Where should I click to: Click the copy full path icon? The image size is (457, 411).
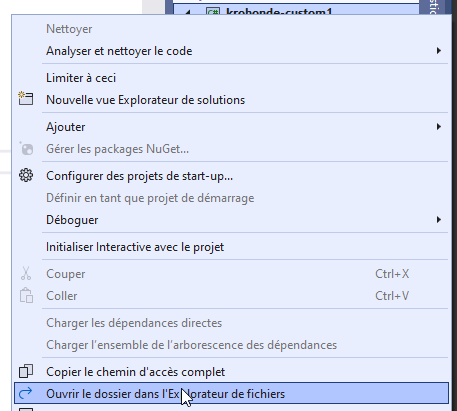[x=26, y=371]
